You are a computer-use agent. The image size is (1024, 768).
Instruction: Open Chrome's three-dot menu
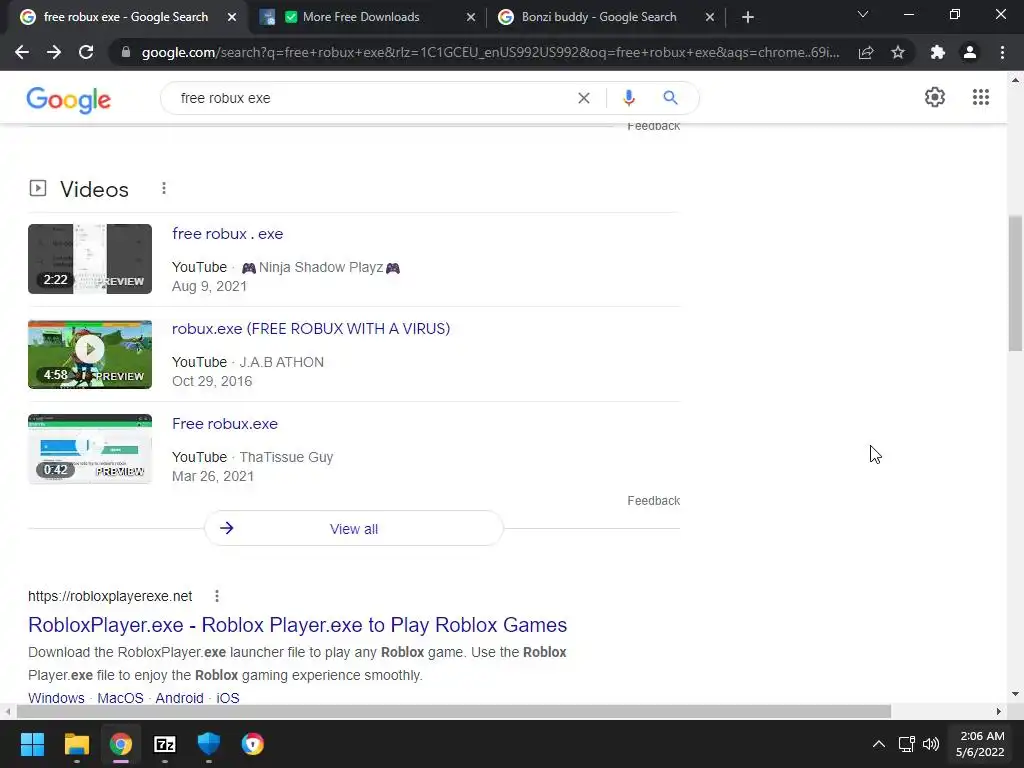tap(1002, 52)
